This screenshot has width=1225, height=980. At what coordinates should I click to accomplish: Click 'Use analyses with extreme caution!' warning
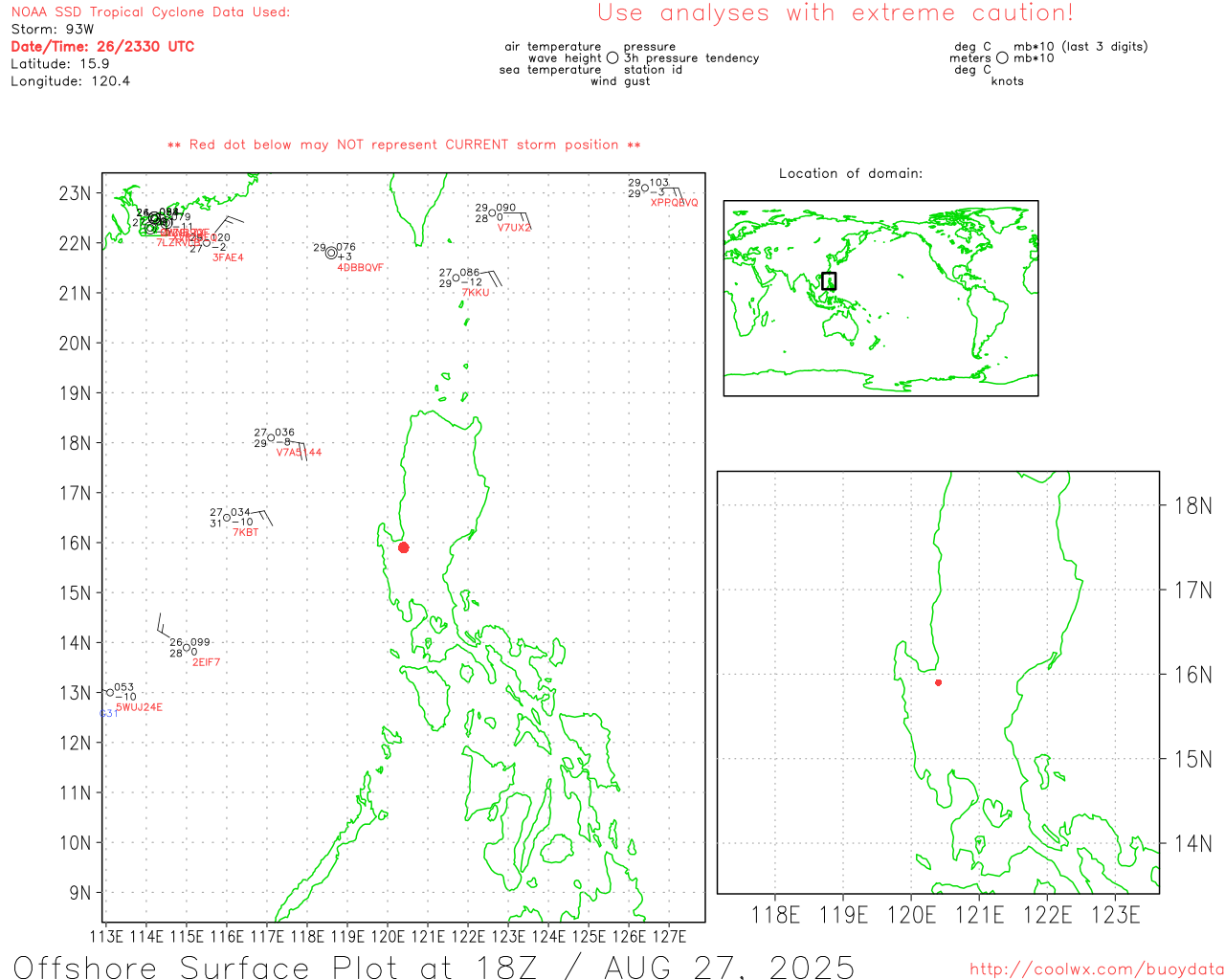[x=835, y=12]
